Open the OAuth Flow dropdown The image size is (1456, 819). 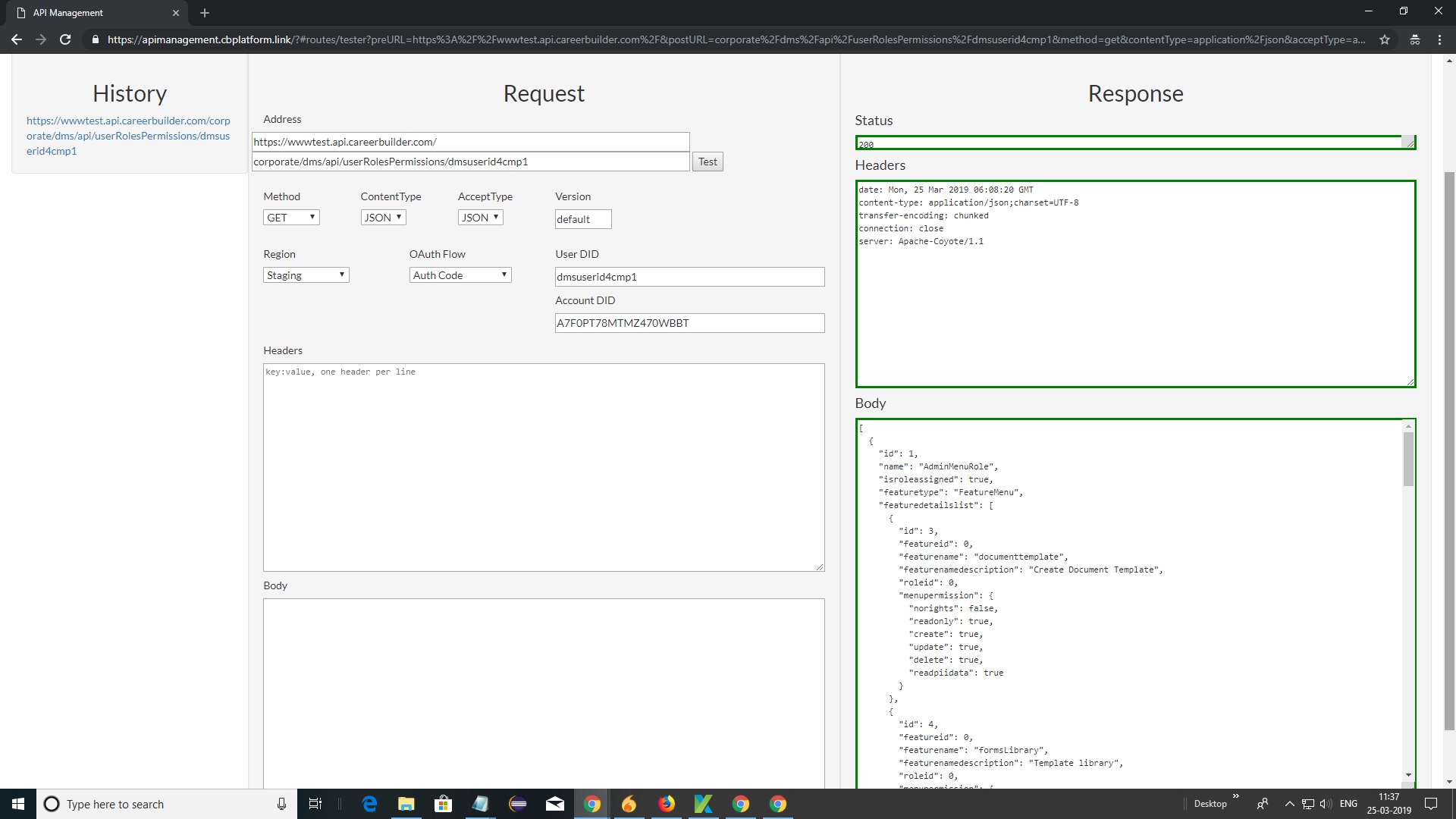point(460,275)
